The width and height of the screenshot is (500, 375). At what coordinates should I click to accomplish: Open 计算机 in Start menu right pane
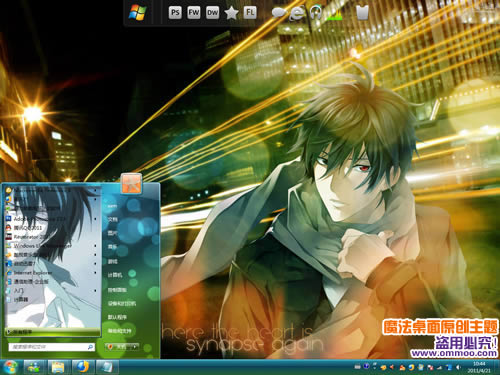tap(115, 275)
